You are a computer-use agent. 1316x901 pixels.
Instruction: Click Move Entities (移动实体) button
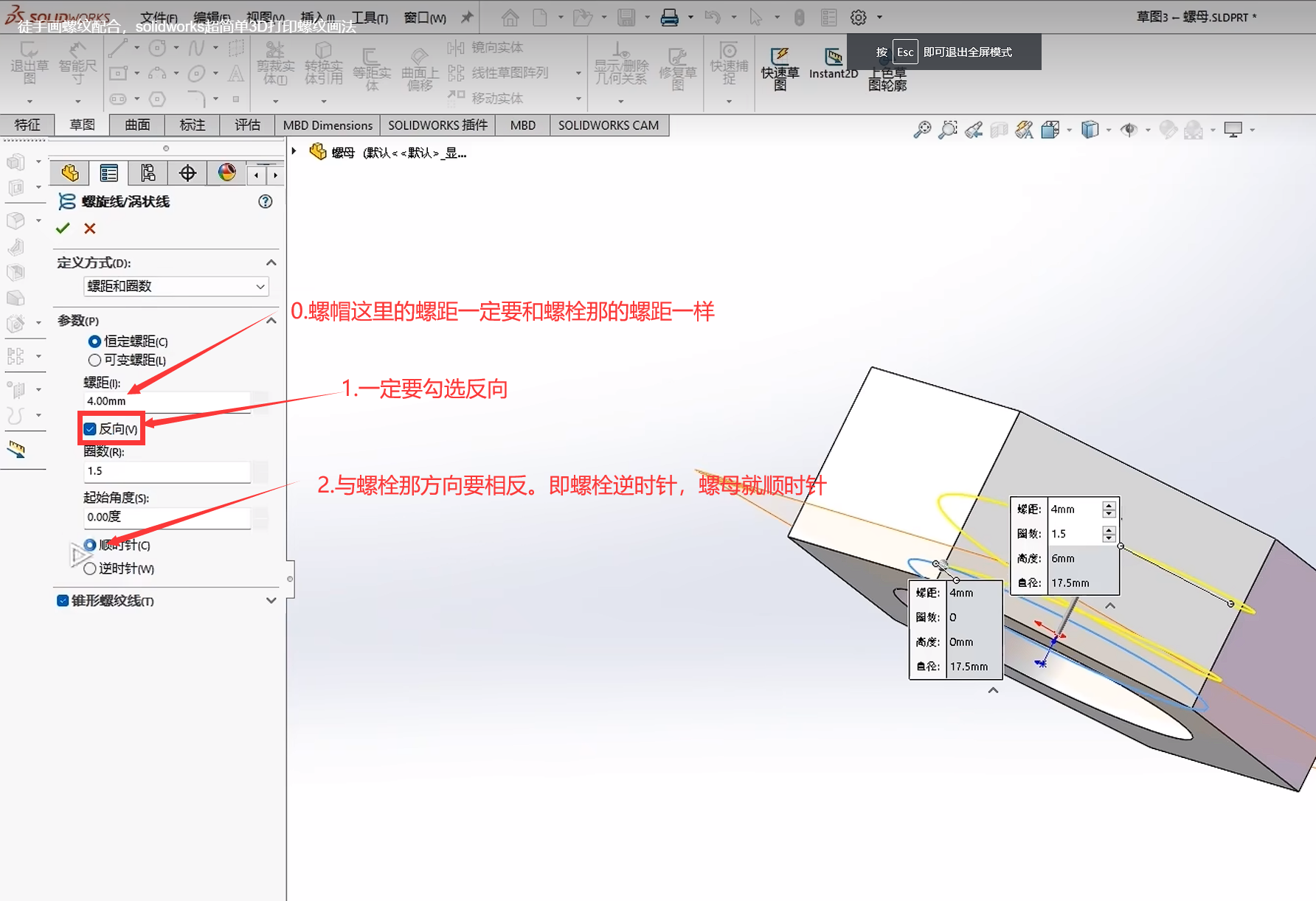coord(485,98)
